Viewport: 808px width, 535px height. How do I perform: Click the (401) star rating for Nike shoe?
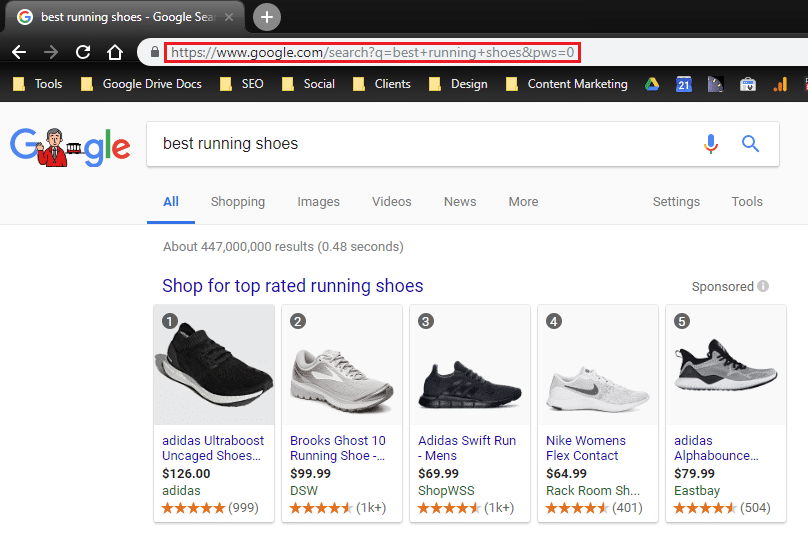[x=594, y=508]
